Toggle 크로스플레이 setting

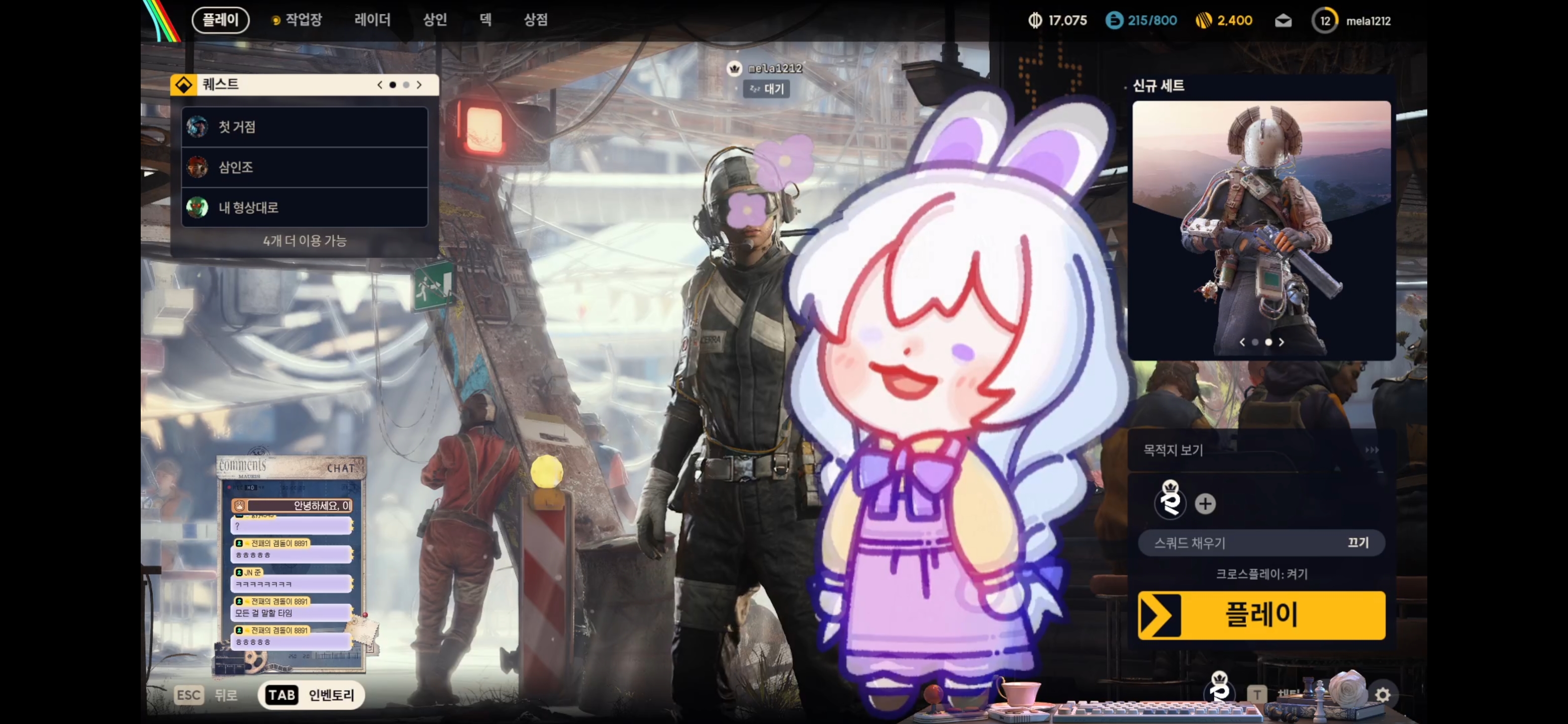(x=1261, y=574)
